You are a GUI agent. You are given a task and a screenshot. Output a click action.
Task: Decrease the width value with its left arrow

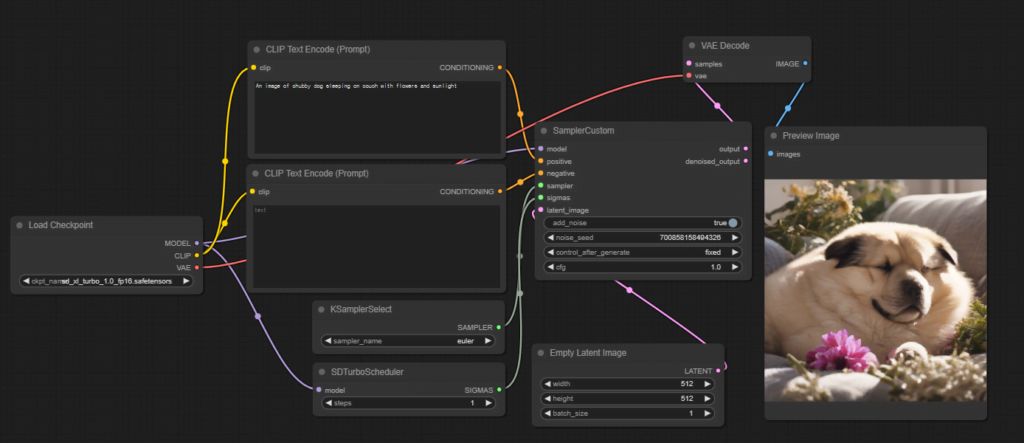pos(547,383)
